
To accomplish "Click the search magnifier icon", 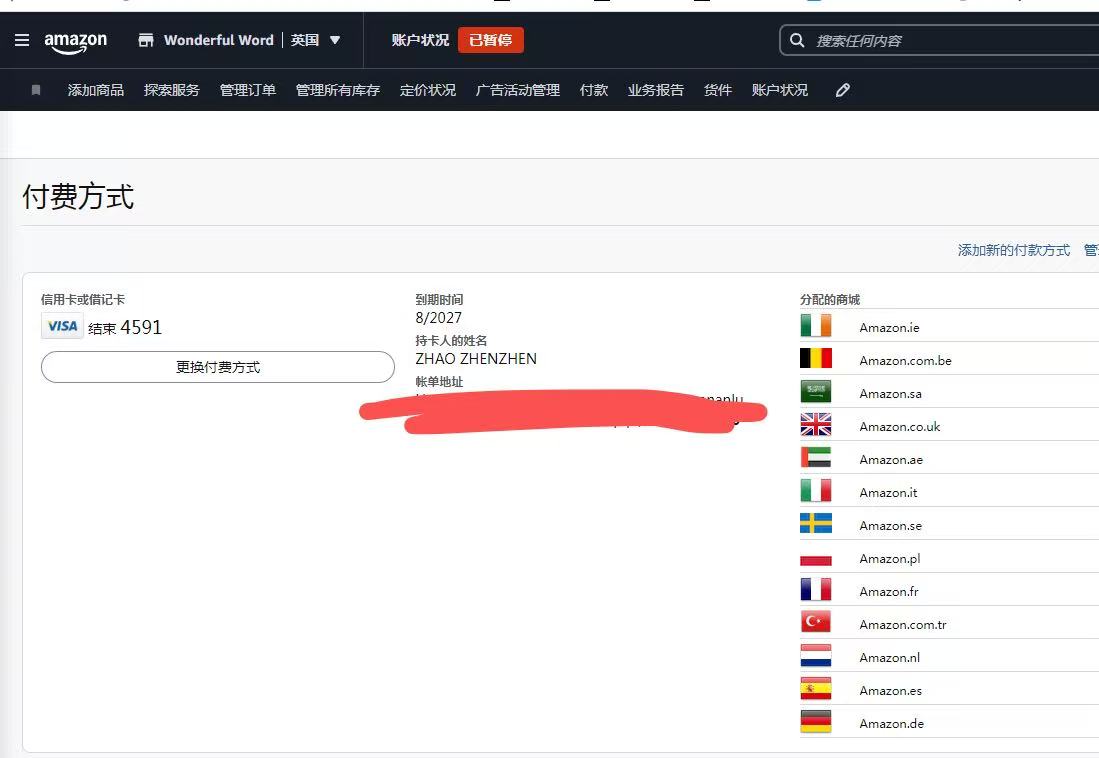I will tap(797, 40).
